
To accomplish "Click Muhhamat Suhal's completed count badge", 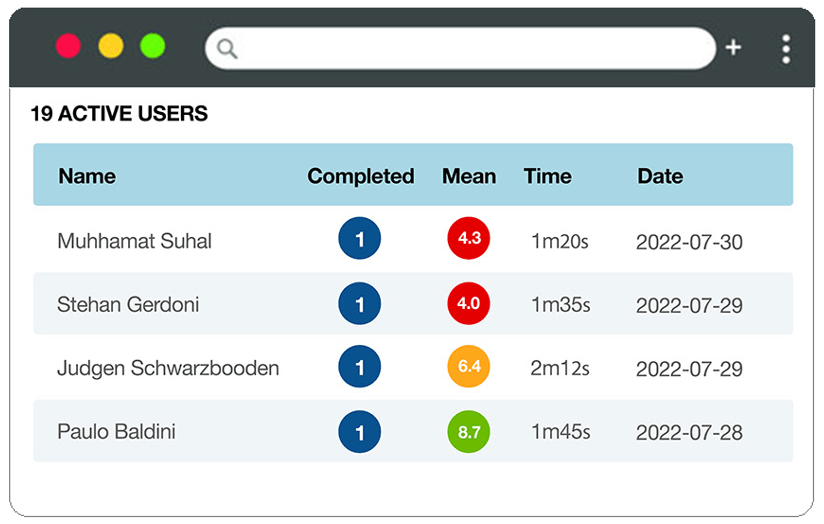I will coord(360,240).
